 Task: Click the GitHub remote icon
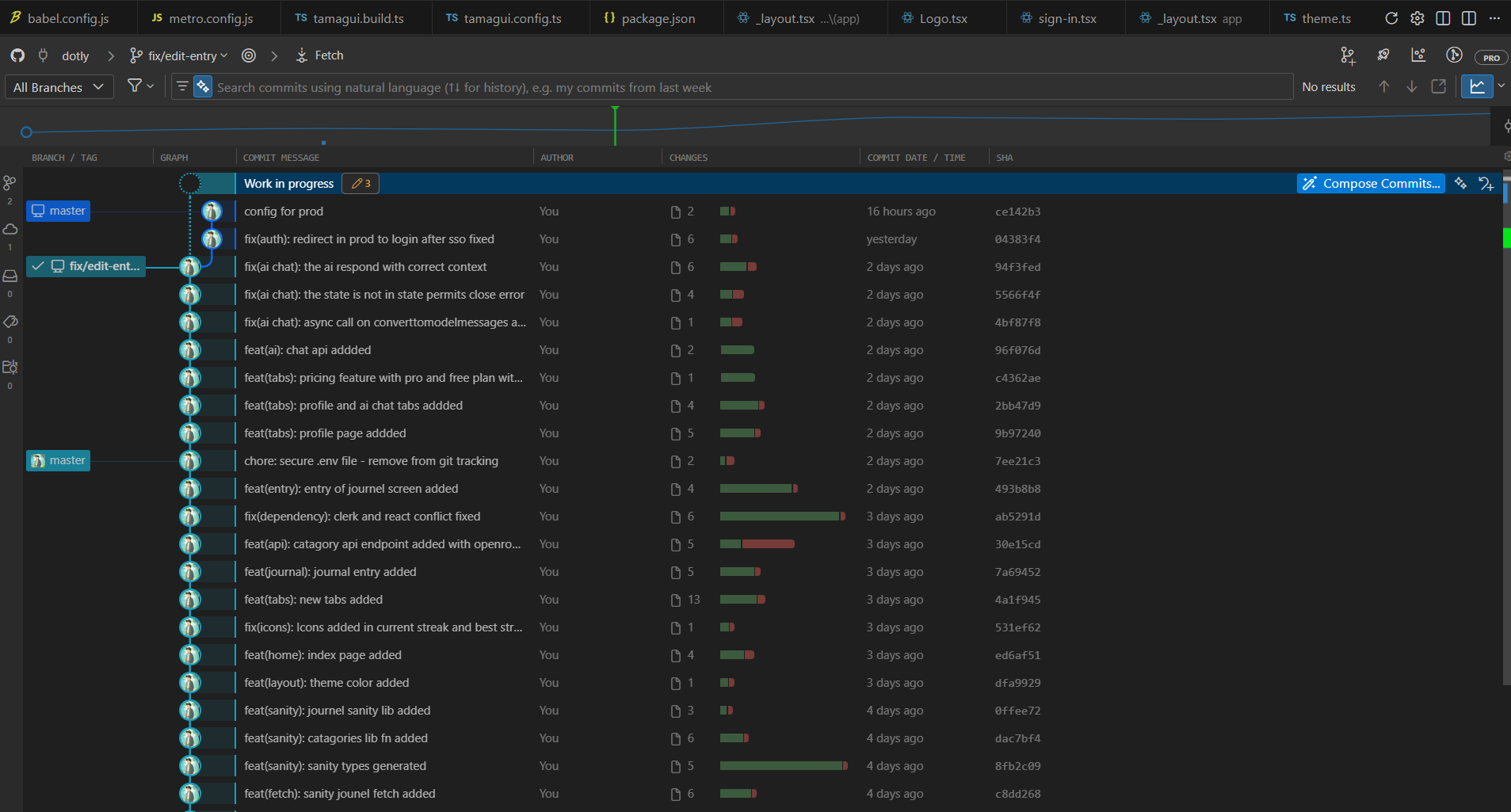coord(17,55)
